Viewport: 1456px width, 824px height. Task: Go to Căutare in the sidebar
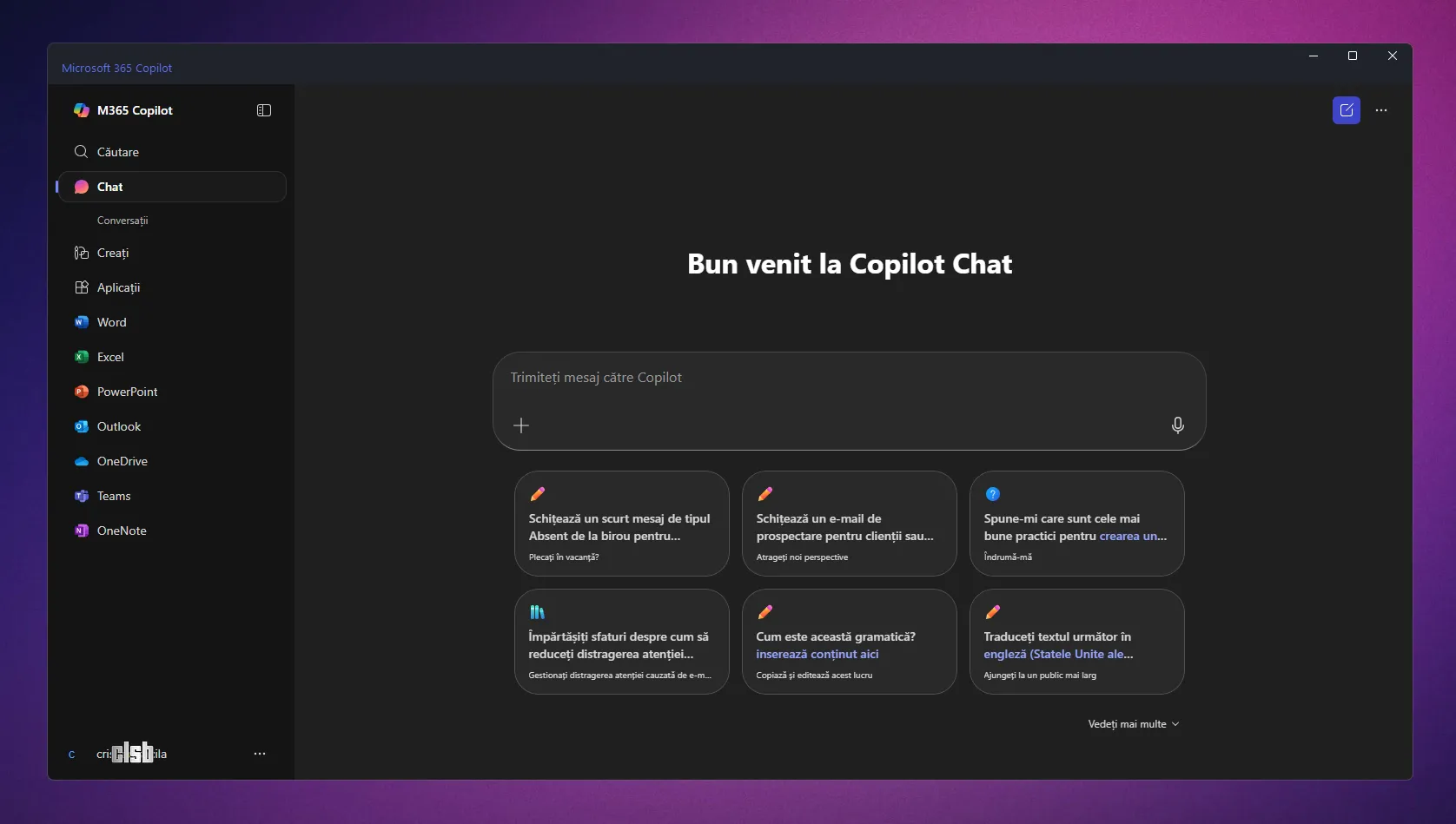tap(117, 152)
